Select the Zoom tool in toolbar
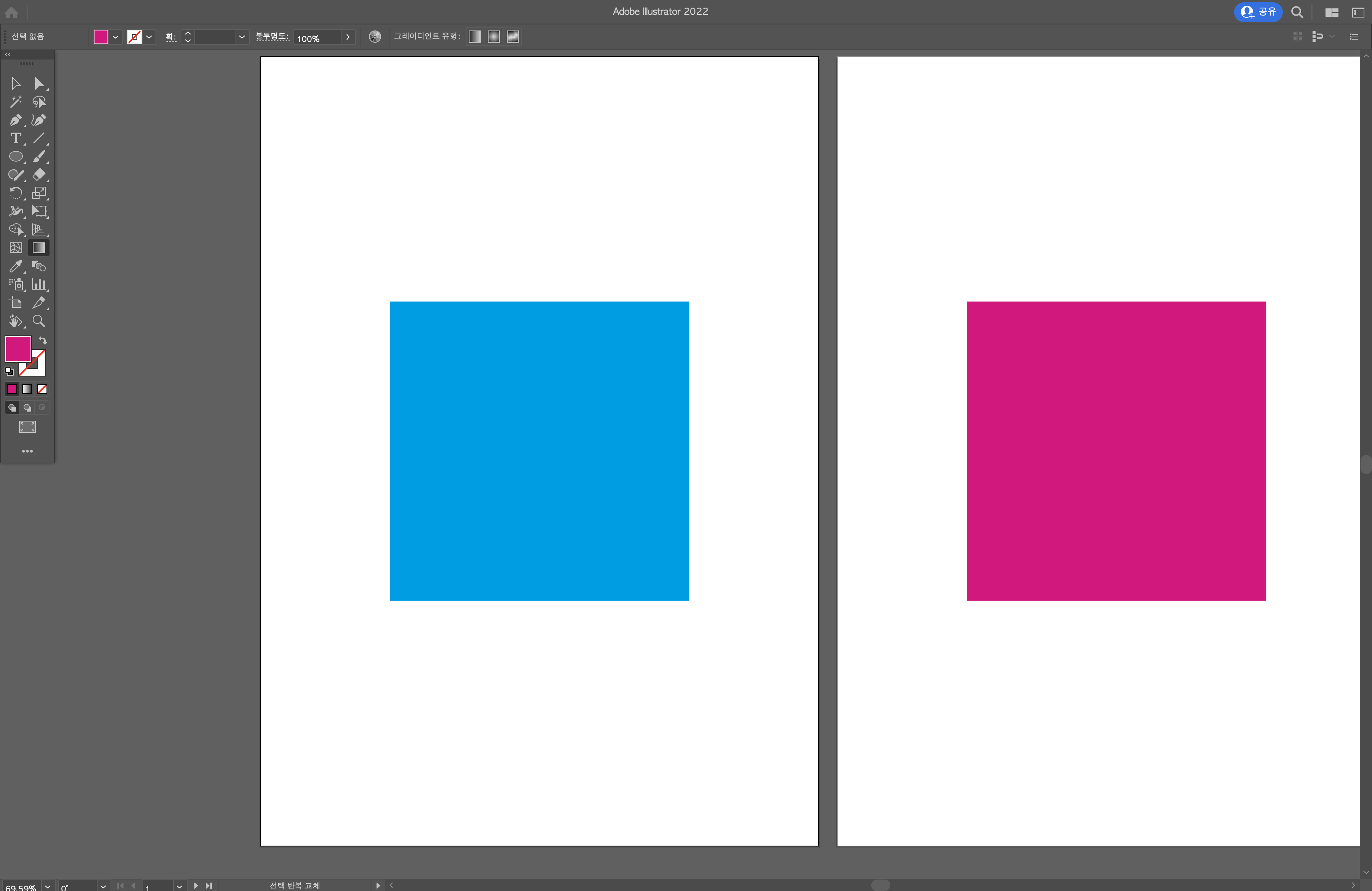1372x891 pixels. click(38, 321)
